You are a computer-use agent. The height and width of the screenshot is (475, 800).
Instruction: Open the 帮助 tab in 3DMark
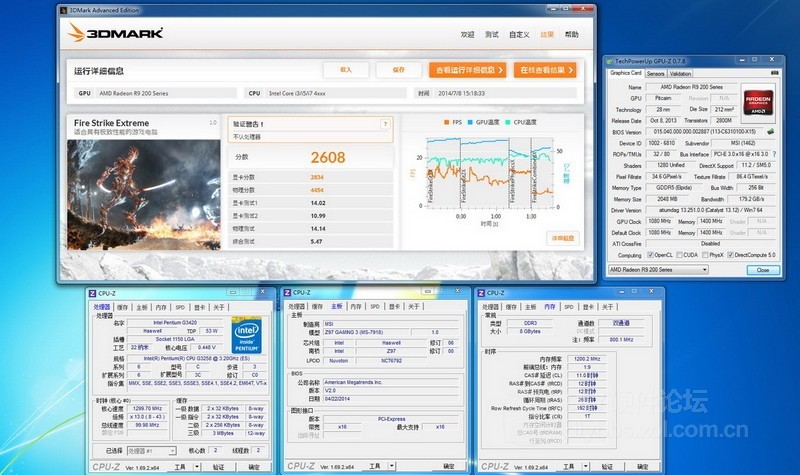(x=571, y=34)
